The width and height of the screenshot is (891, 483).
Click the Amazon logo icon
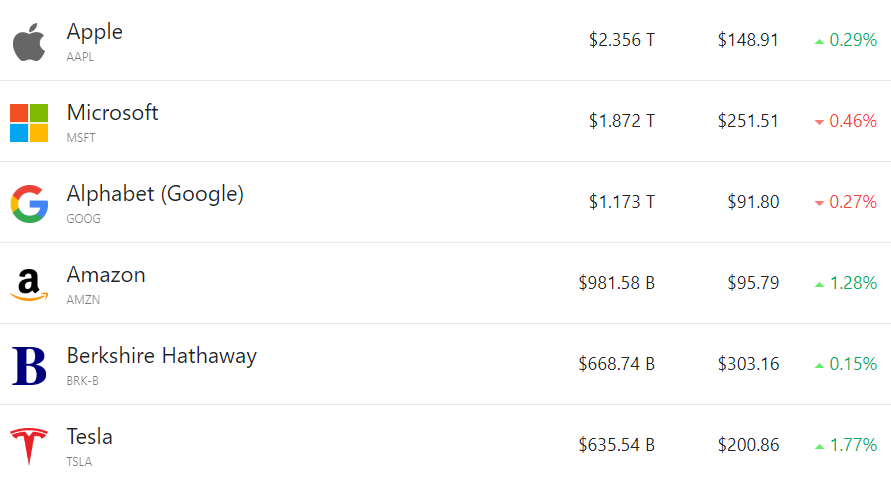(29, 285)
